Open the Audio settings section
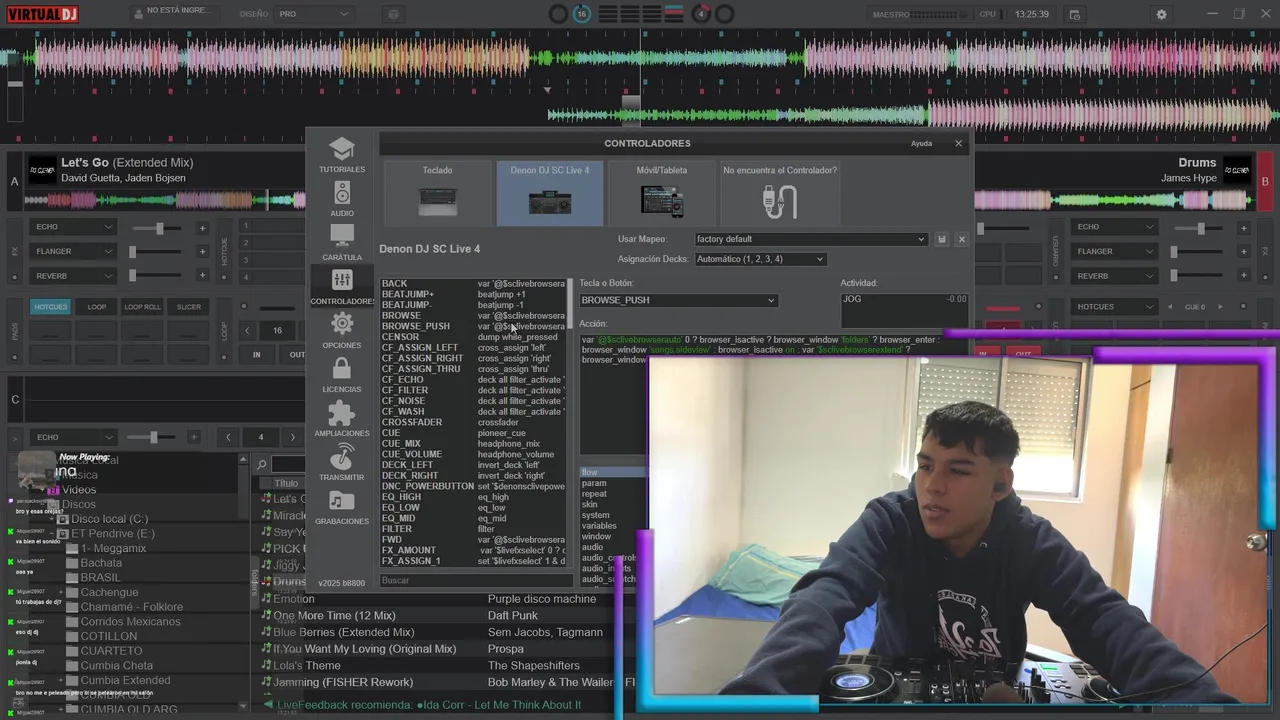 342,199
